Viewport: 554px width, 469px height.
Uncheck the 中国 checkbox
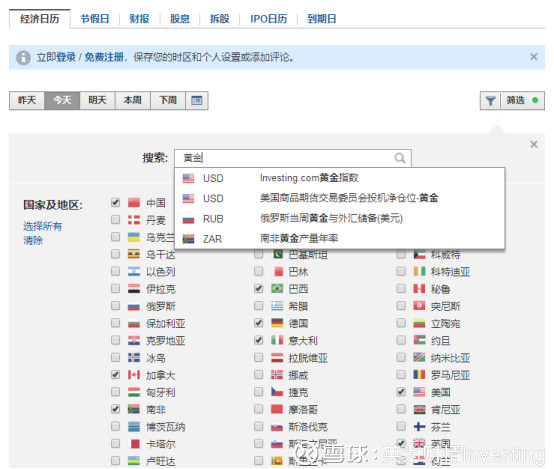point(115,202)
